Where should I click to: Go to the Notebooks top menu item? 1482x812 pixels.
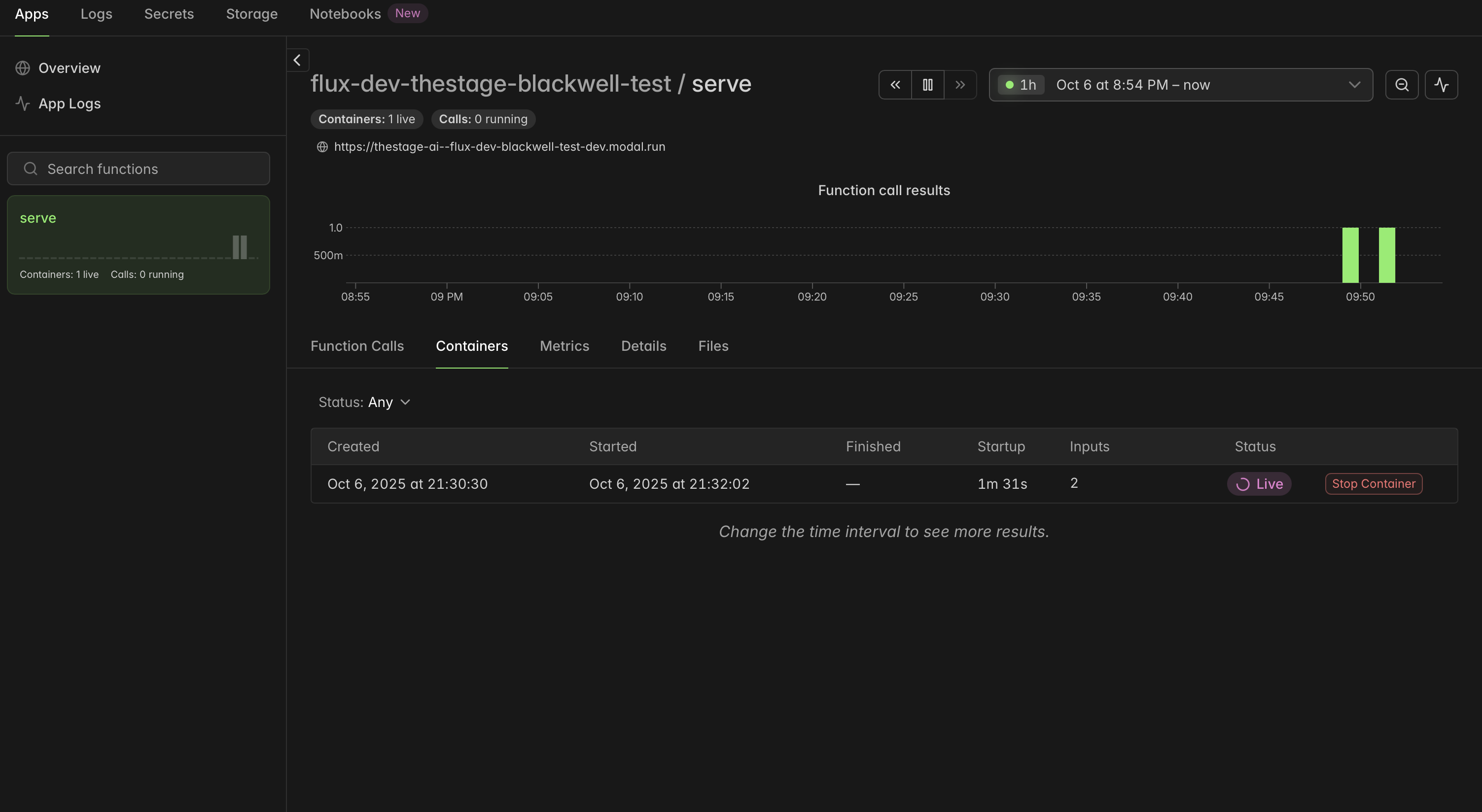click(345, 14)
